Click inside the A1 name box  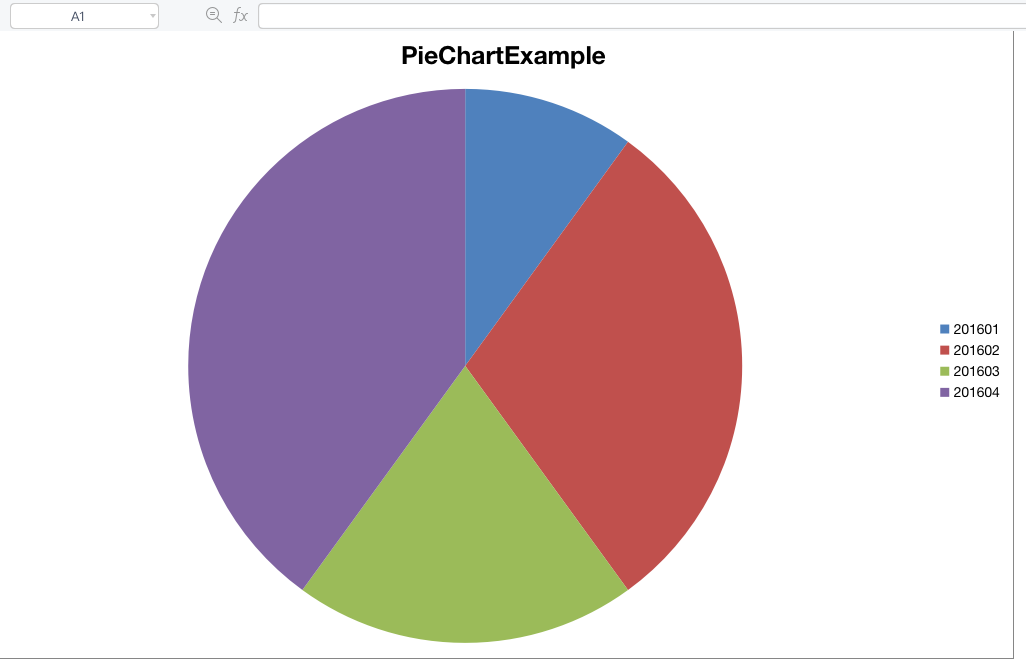click(78, 16)
